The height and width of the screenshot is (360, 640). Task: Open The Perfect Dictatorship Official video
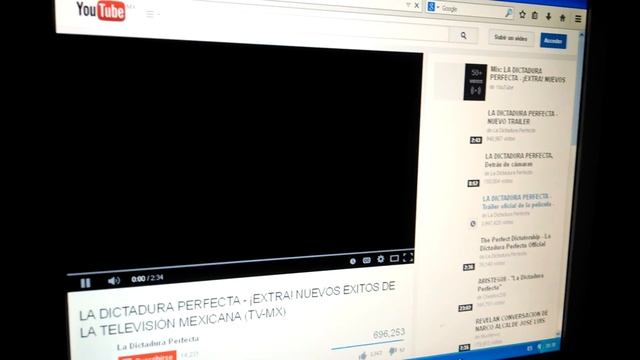515,242
